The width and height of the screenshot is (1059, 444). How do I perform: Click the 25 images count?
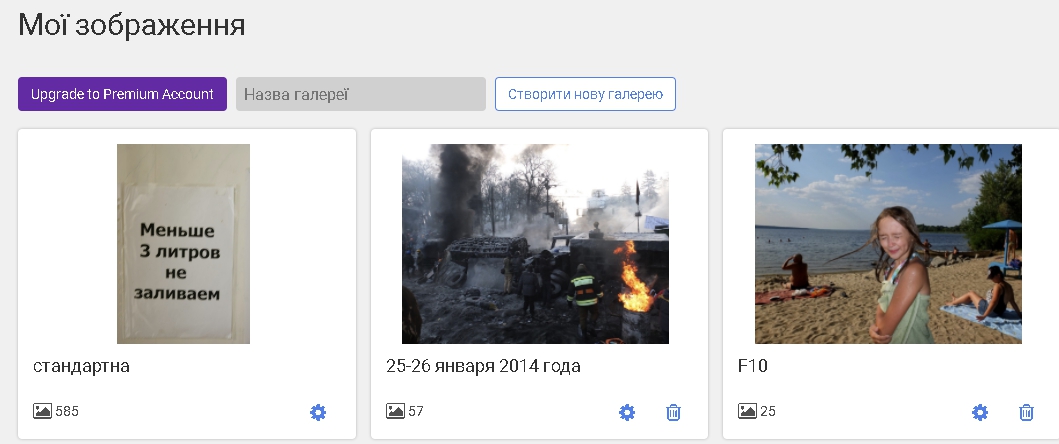(768, 411)
